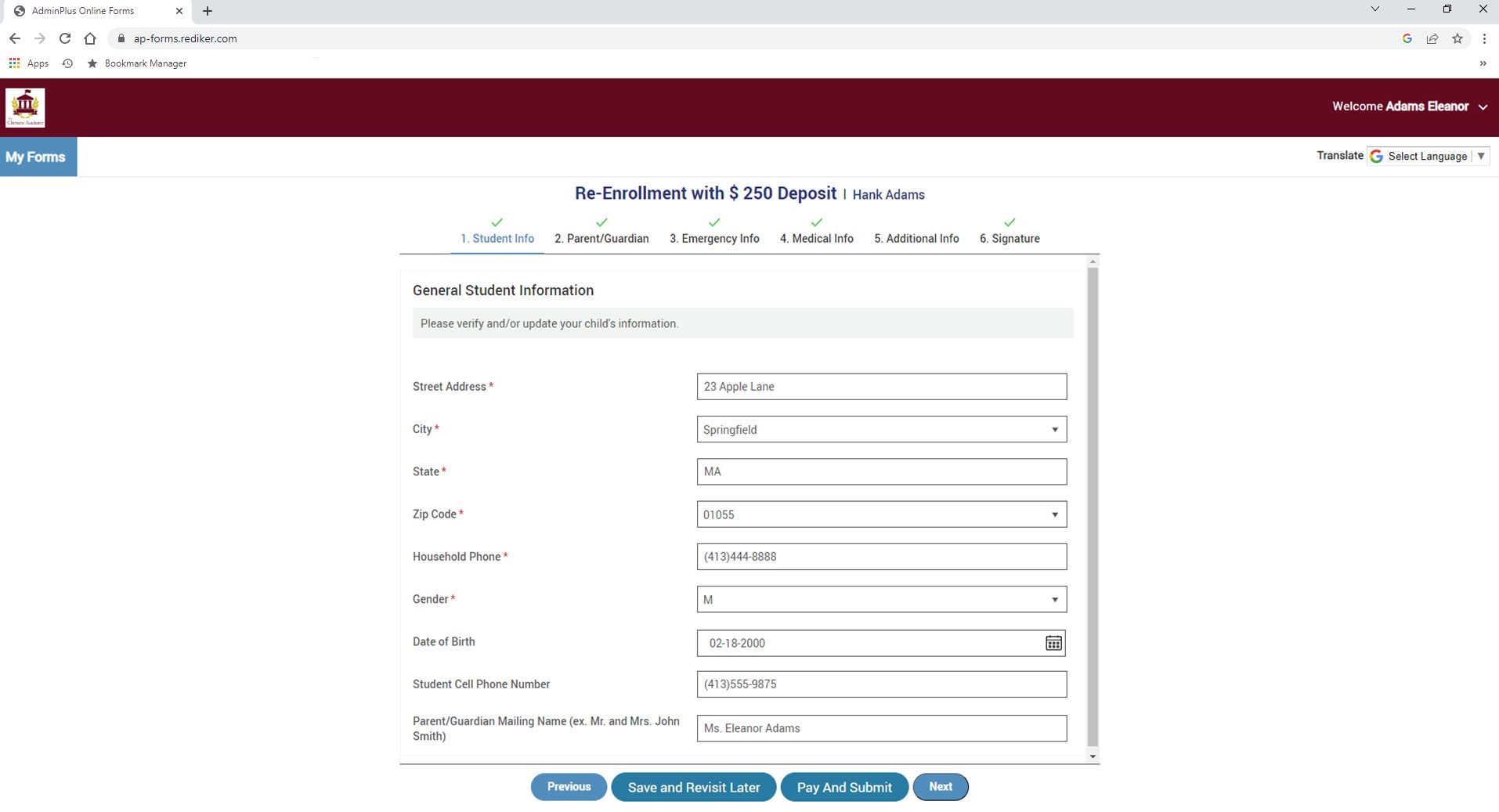
Task: Expand the Welcome Adams Eleanor account menu
Action: [x=1483, y=107]
